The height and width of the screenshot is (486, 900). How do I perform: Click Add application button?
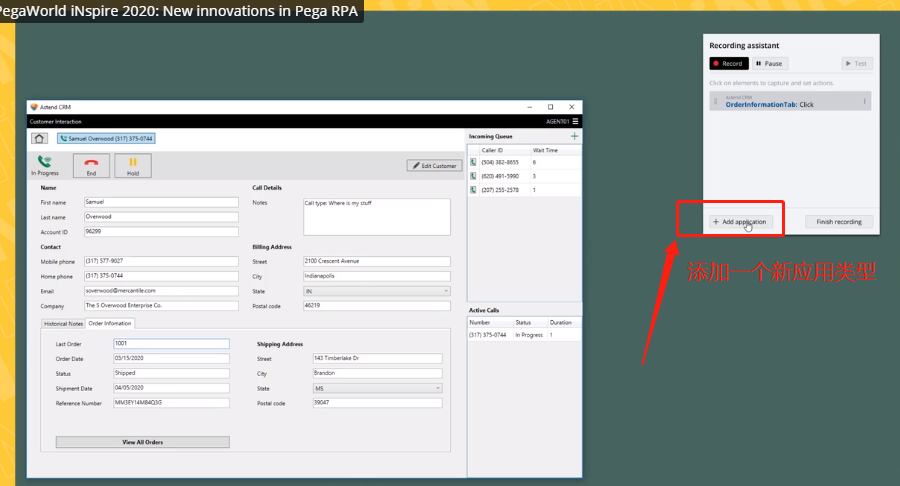point(740,221)
